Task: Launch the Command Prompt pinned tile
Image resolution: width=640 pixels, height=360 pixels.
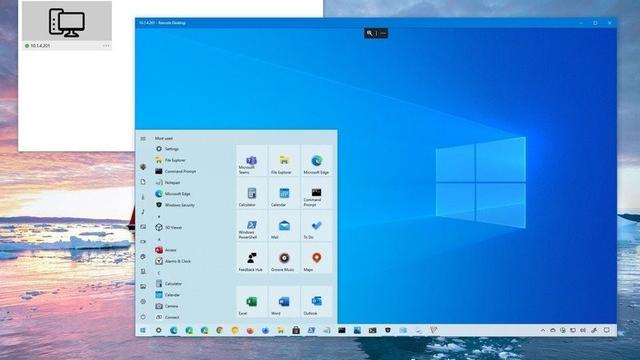Action: (x=316, y=193)
